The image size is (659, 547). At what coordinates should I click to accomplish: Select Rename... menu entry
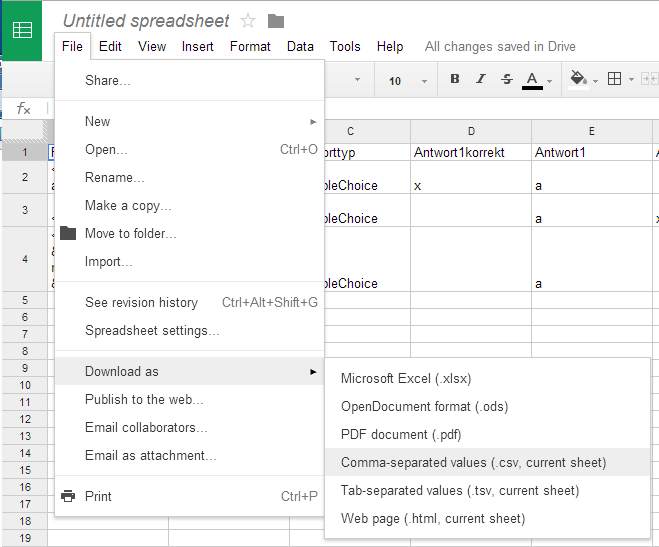190,177
